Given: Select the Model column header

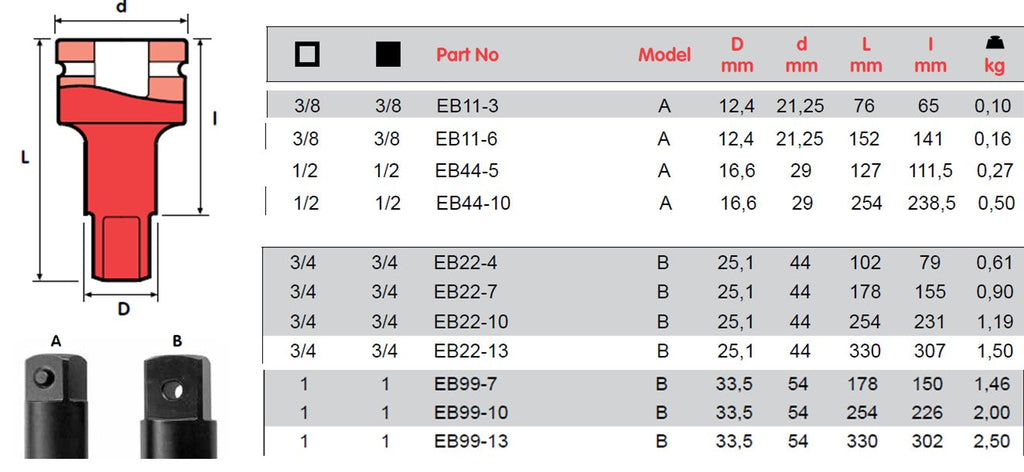Looking at the screenshot, I should (664, 55).
